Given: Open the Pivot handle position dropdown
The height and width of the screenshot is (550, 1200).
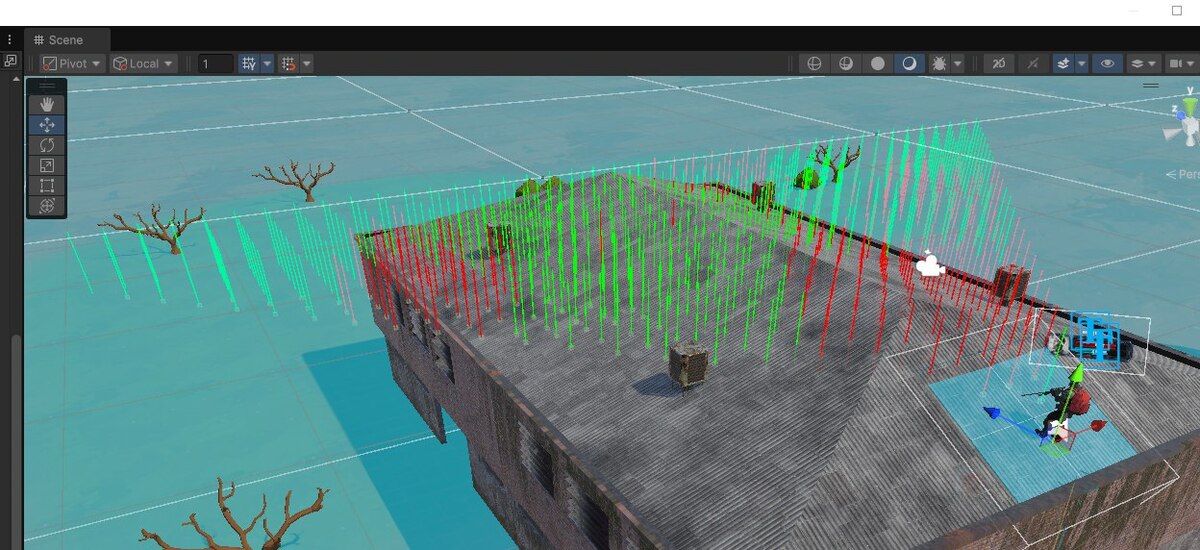Looking at the screenshot, I should tap(73, 63).
